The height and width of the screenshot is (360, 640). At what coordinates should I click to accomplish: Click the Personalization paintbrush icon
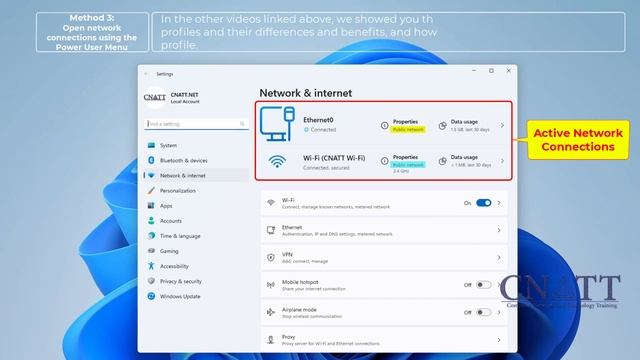(x=151, y=191)
